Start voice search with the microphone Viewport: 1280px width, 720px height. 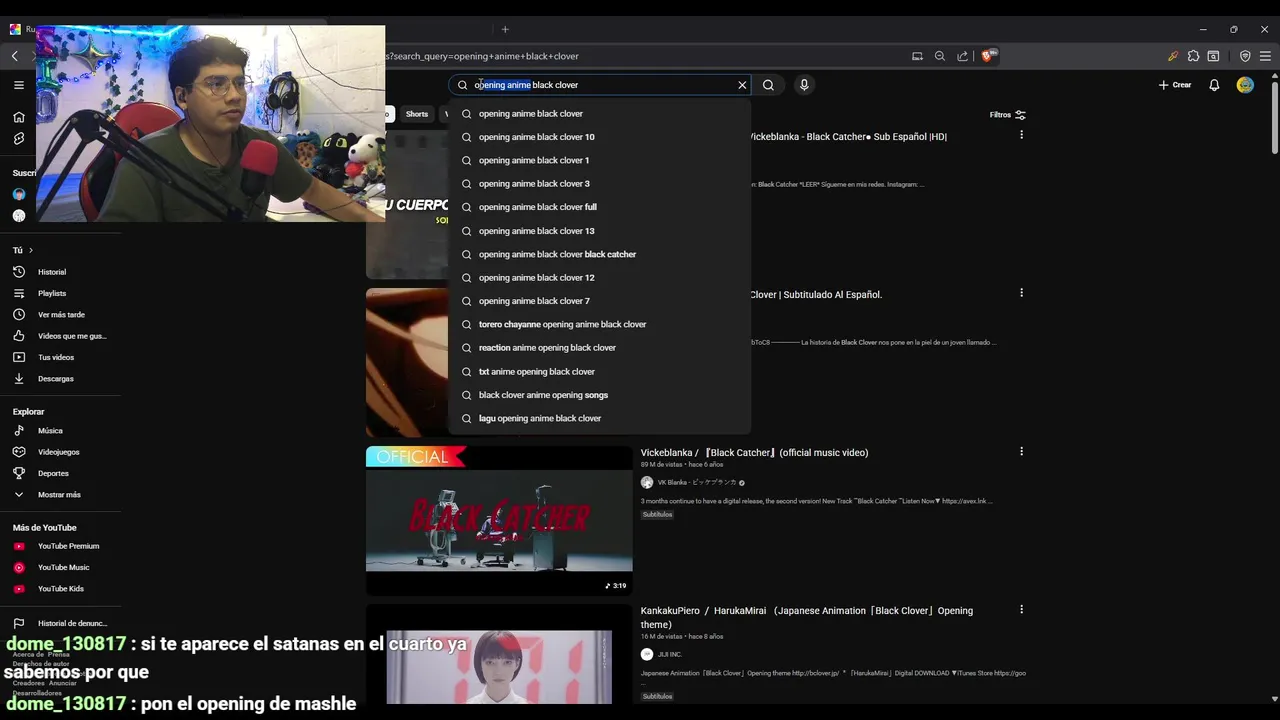tap(803, 85)
